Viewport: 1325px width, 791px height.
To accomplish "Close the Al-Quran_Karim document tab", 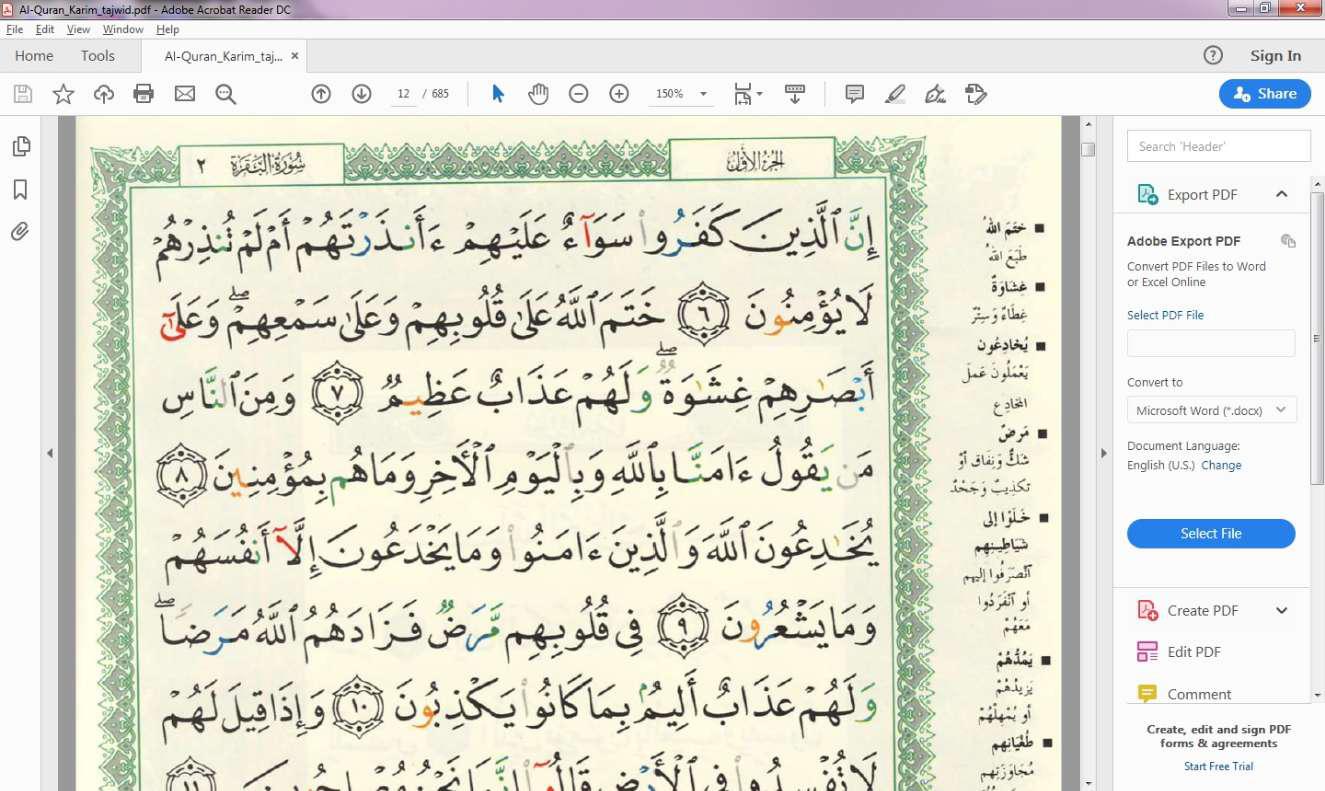I will (294, 56).
